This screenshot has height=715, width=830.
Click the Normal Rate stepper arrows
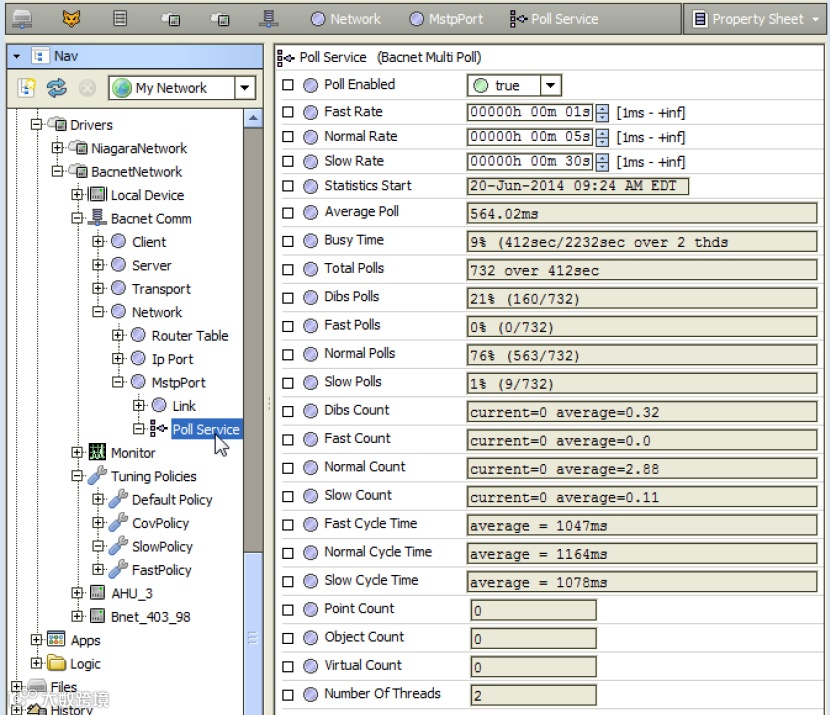tap(602, 138)
